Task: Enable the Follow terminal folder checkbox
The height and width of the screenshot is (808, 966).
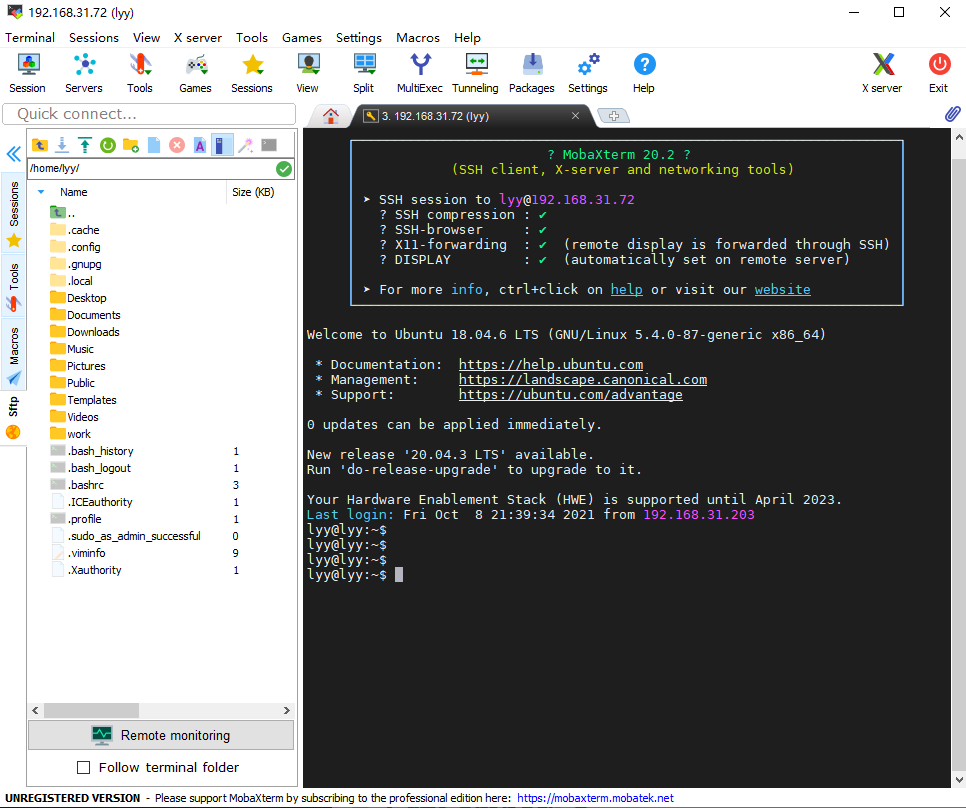Action: tap(83, 767)
